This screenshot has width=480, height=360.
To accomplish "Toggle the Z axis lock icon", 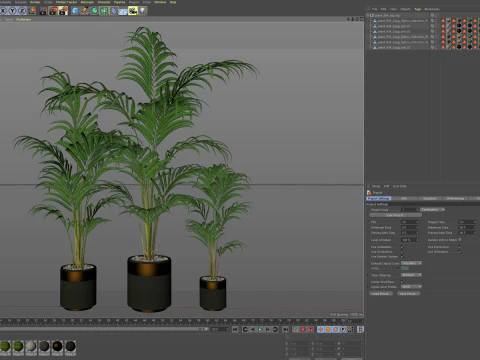I will coord(22,11).
